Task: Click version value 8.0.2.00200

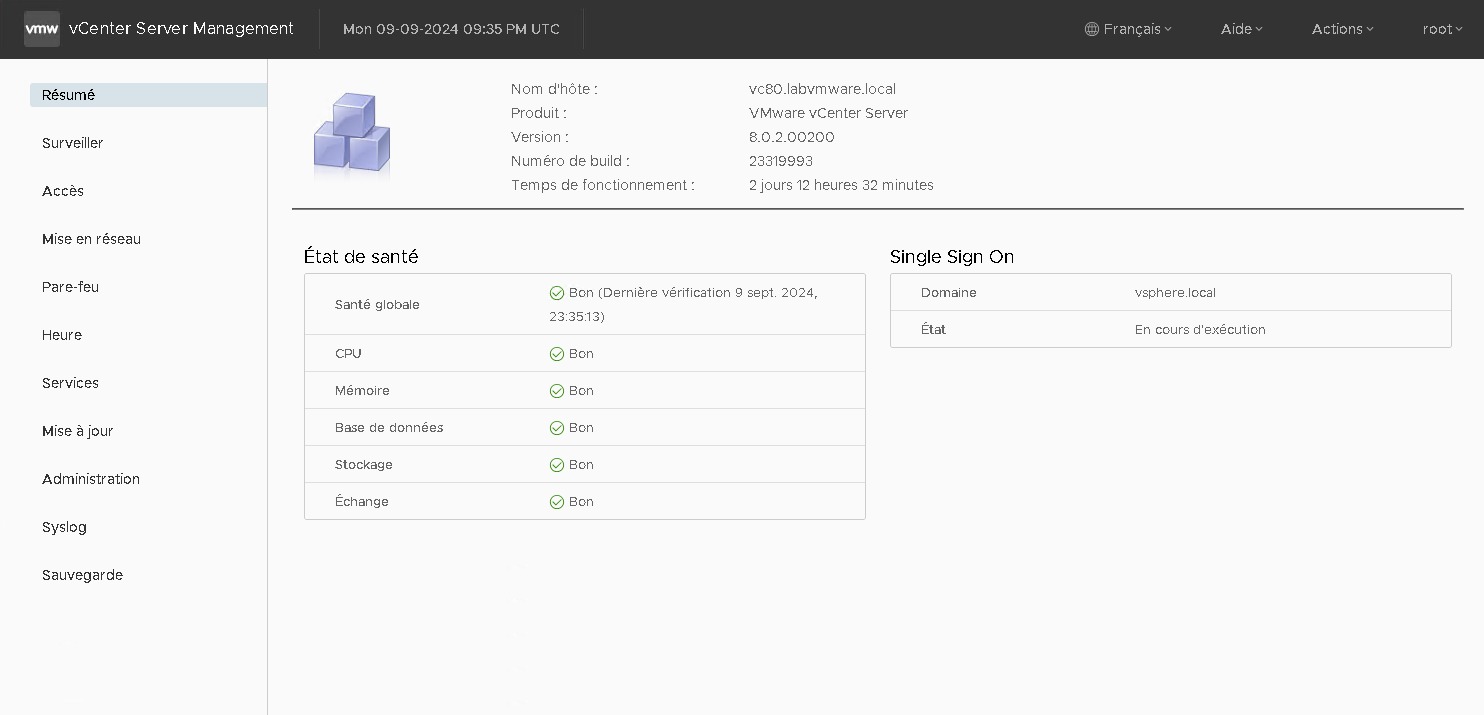Action: point(791,137)
